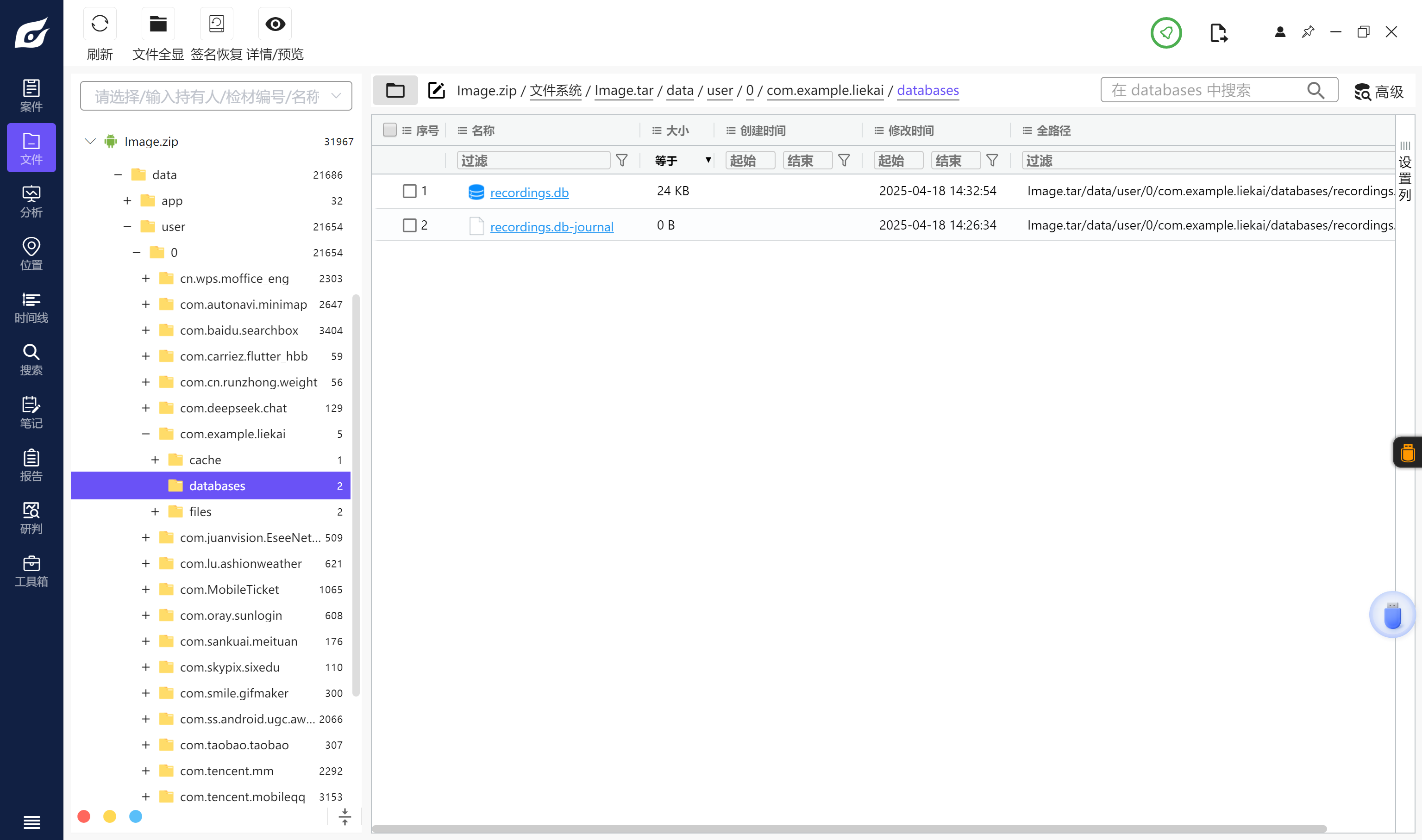Click the green shield status icon
This screenshot has width=1422, height=840.
coord(1165,33)
